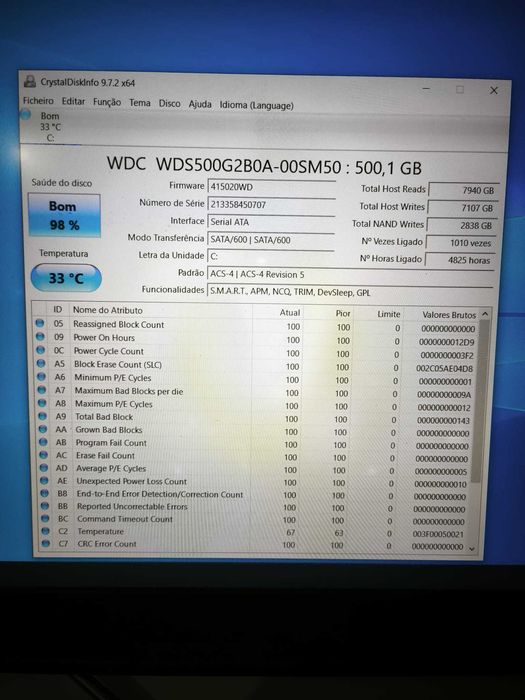Click the ID column header

coord(58,309)
